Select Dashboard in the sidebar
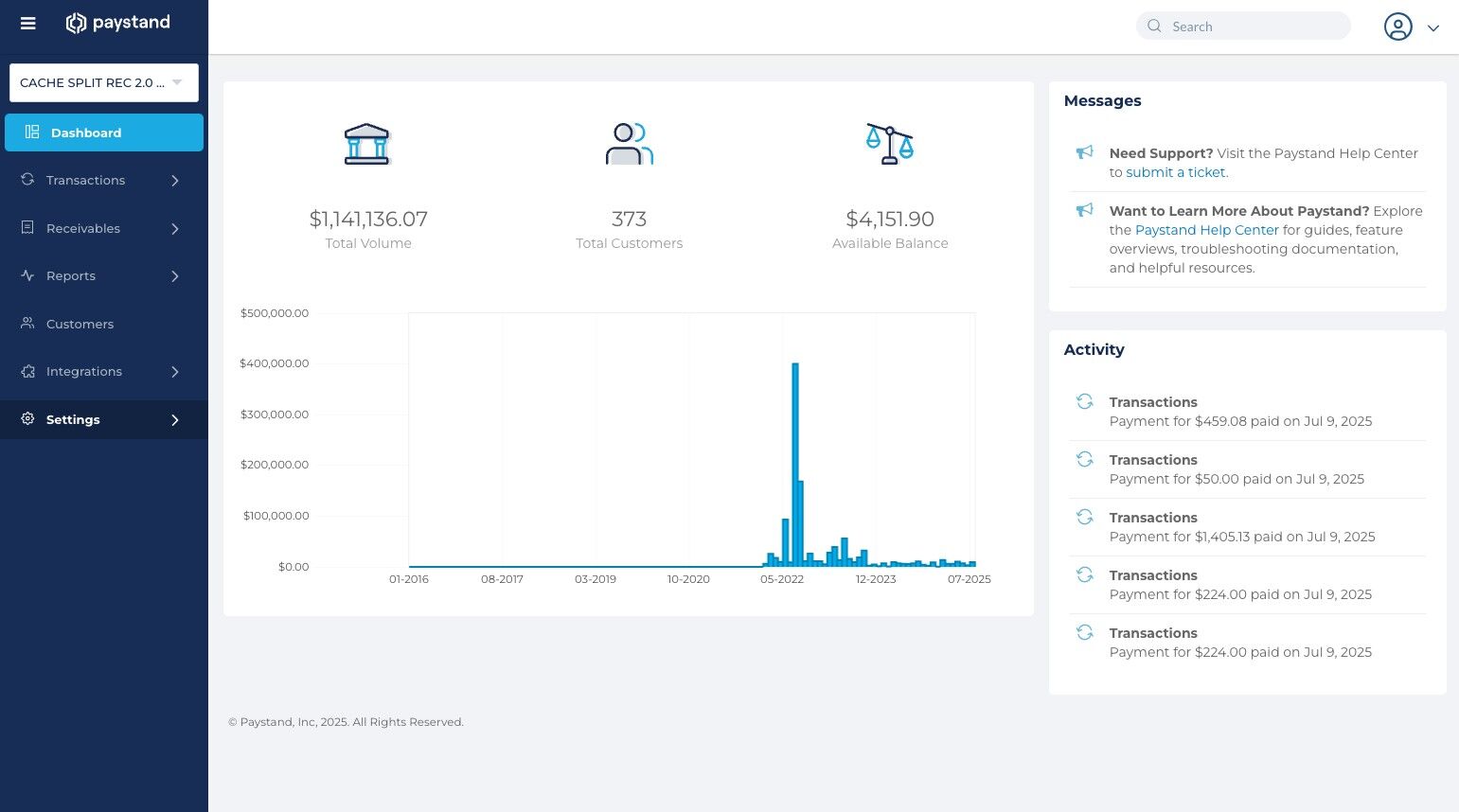 pyautogui.click(x=104, y=132)
